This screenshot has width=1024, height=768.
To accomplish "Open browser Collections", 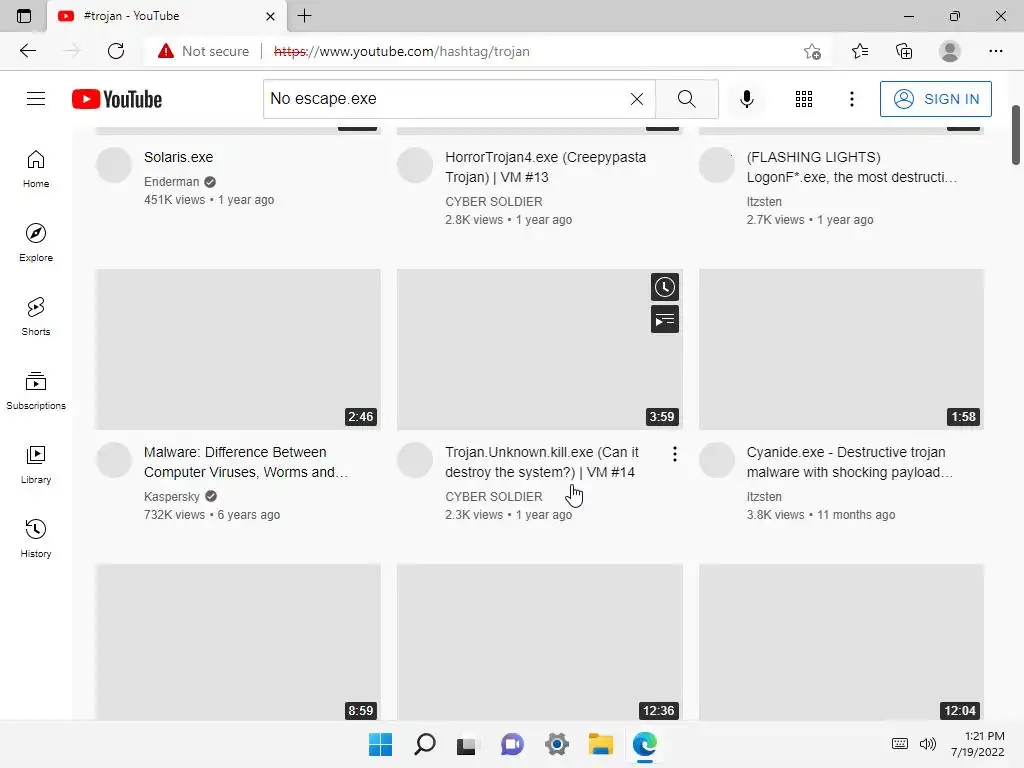I will [x=904, y=51].
